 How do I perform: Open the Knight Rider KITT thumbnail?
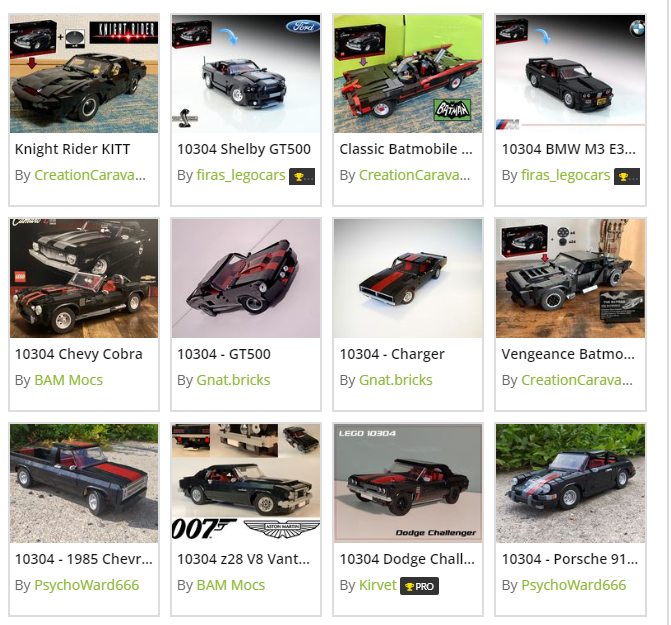pos(84,74)
